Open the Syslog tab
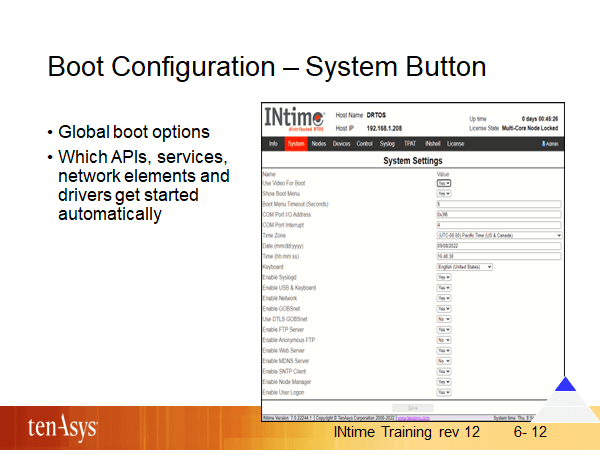The width and height of the screenshot is (600, 450). 387,144
